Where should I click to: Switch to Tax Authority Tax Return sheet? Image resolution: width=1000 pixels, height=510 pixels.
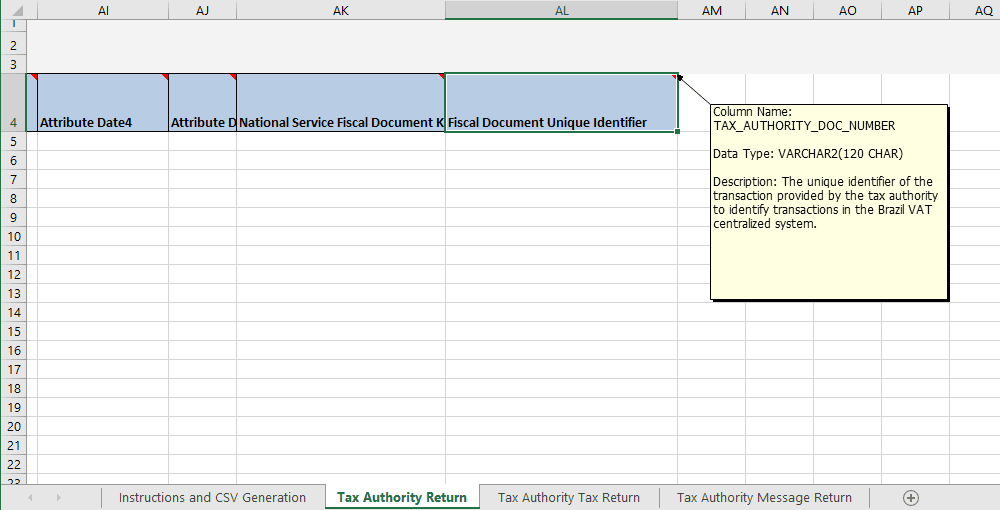(569, 498)
